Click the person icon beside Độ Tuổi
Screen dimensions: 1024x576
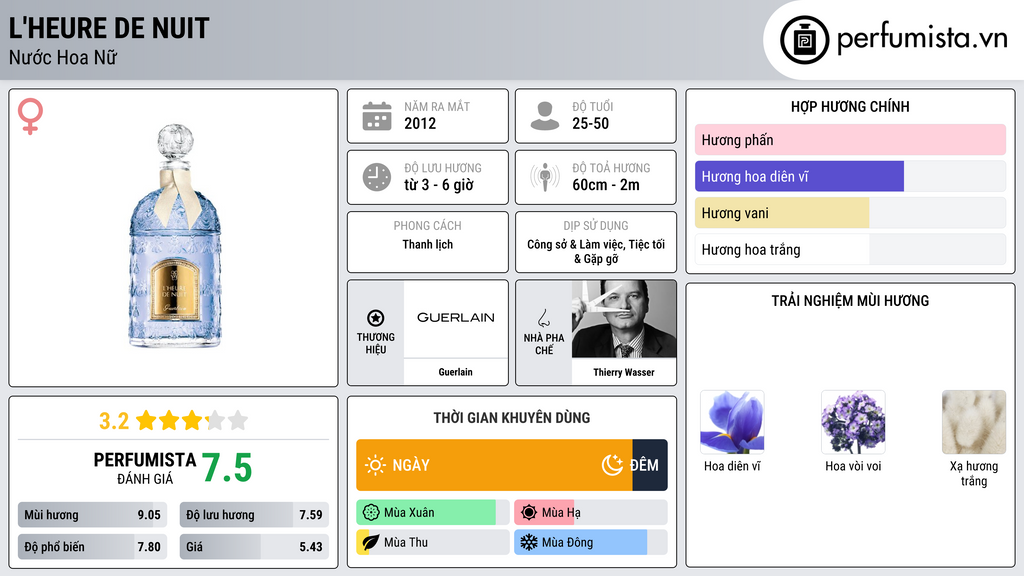coord(544,116)
